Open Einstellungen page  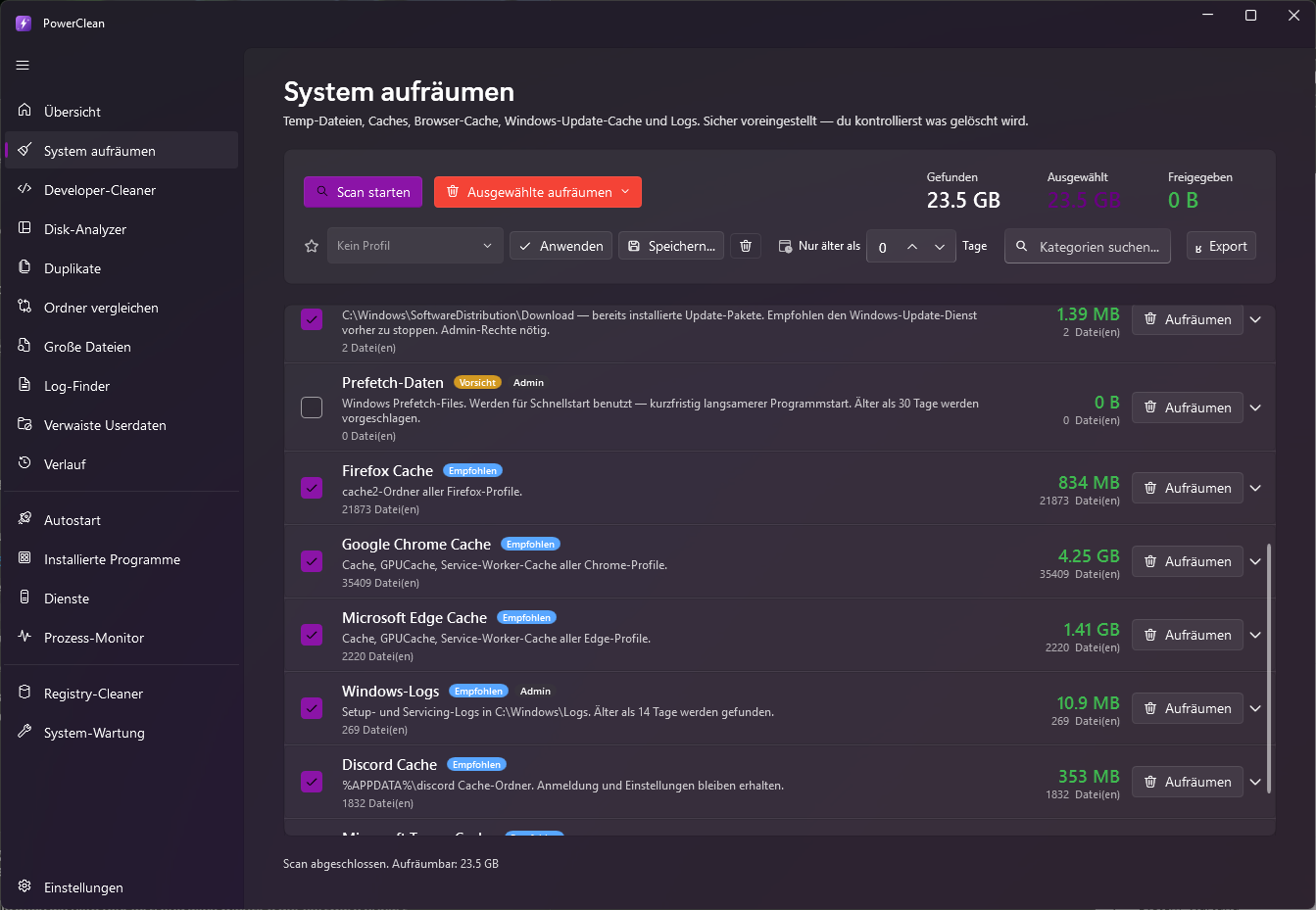[x=122, y=887]
